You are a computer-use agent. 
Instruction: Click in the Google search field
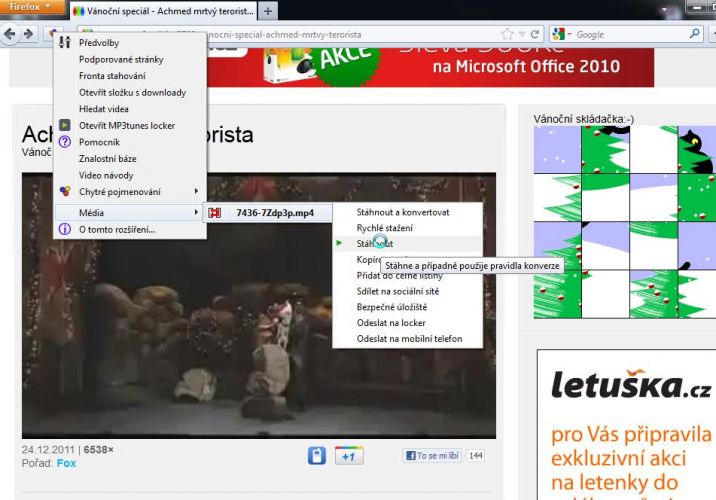(630, 34)
